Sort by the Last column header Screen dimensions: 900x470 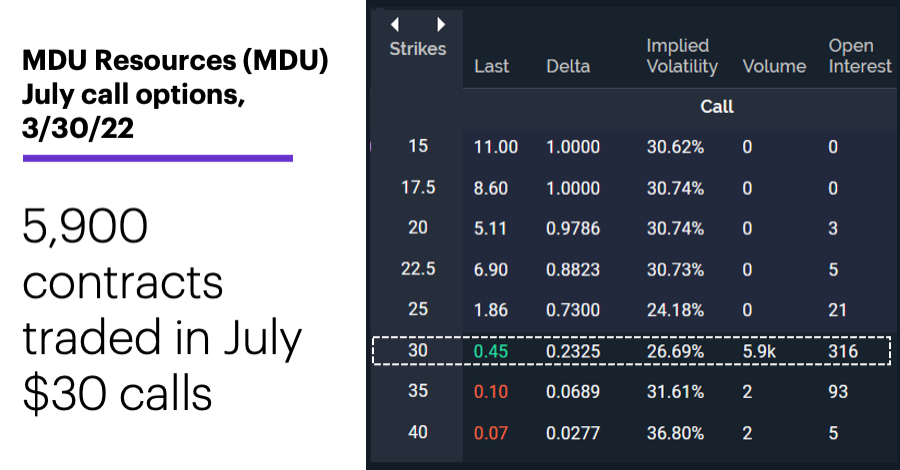click(x=492, y=67)
